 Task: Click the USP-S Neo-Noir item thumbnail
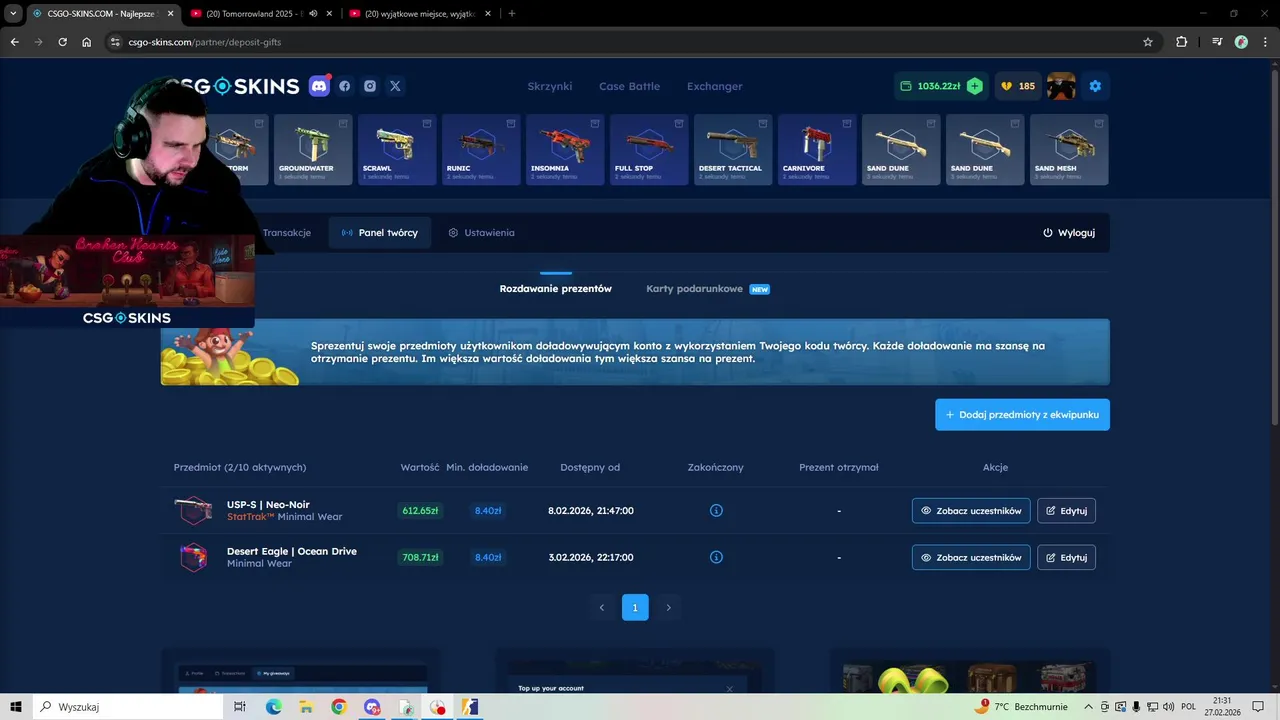pyautogui.click(x=193, y=510)
